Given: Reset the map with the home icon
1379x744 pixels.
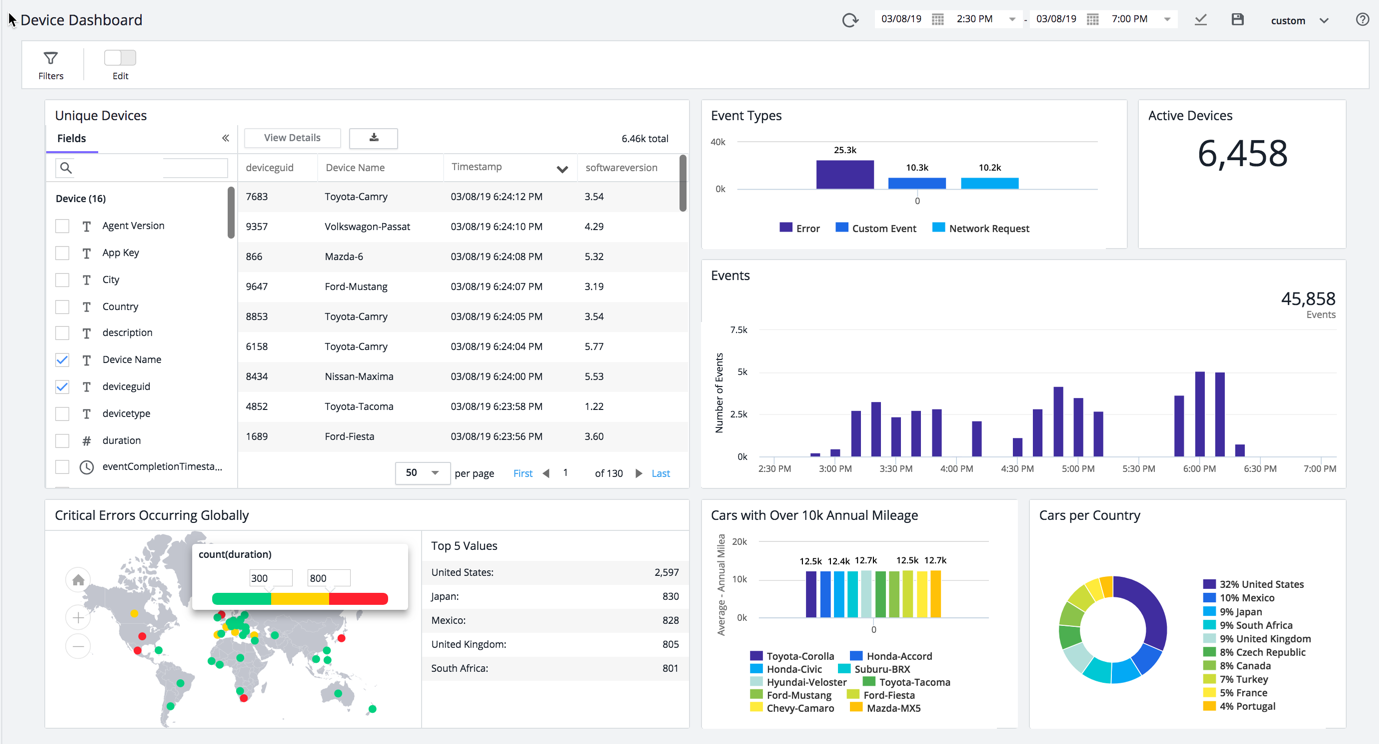Looking at the screenshot, I should [x=78, y=580].
